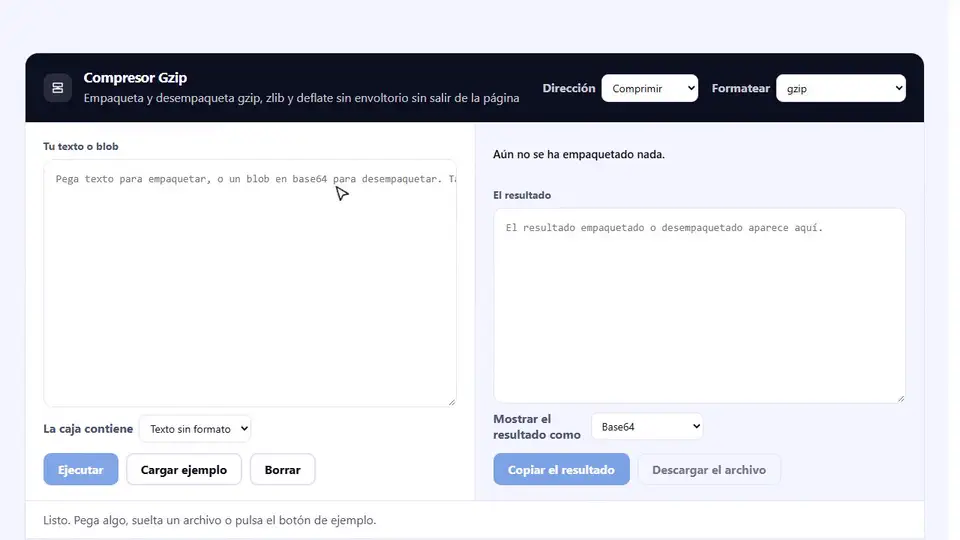Click the 'La caja contiene' label
Screen dimensions: 960x540
click(88, 429)
